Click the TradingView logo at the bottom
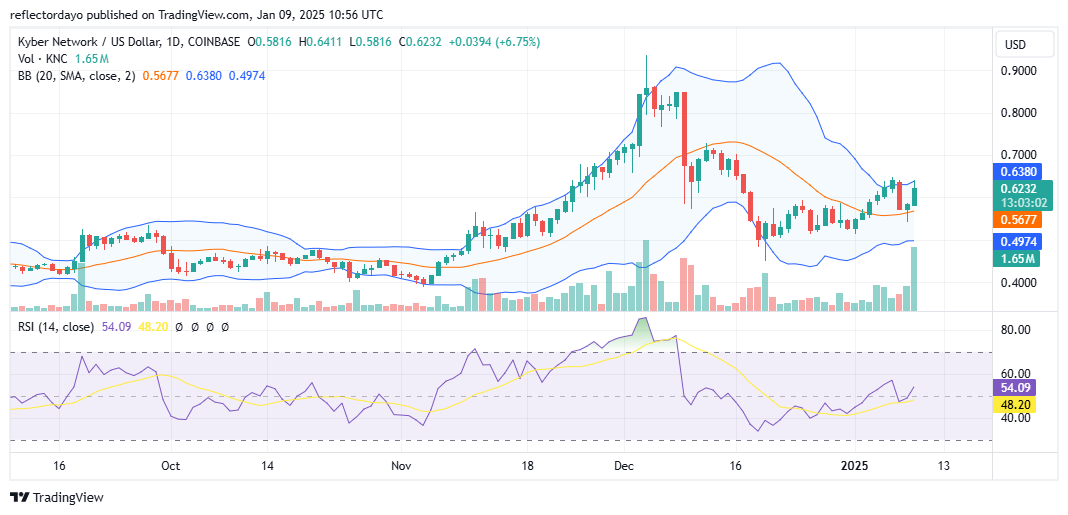Viewport: 1068px width, 515px height. (x=57, y=497)
